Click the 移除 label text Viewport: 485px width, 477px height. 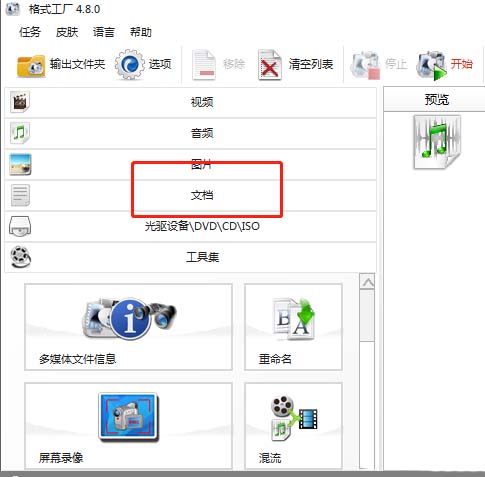pyautogui.click(x=234, y=64)
